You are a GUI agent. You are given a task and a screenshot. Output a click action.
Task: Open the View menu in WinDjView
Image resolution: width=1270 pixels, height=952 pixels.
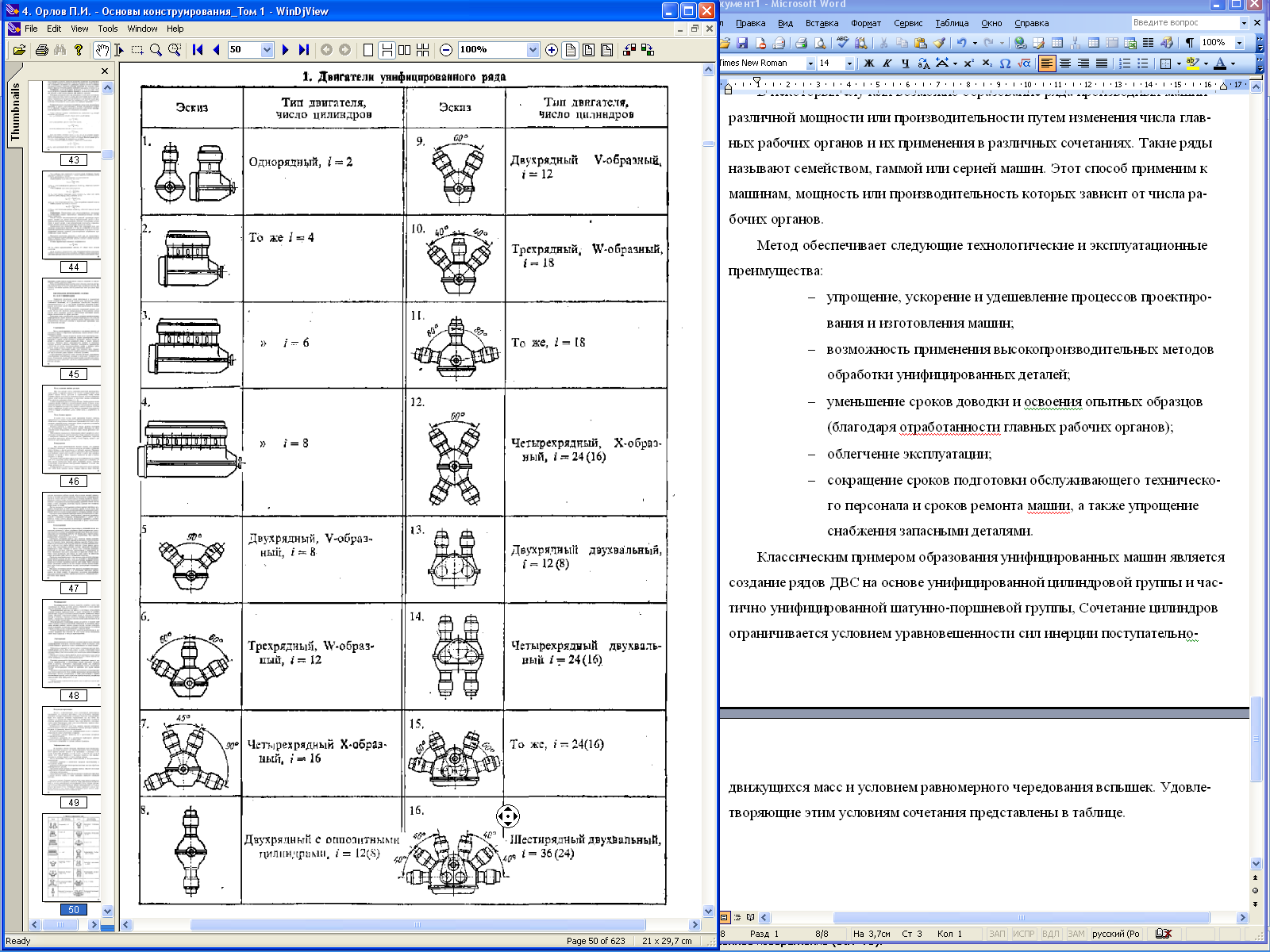79,29
